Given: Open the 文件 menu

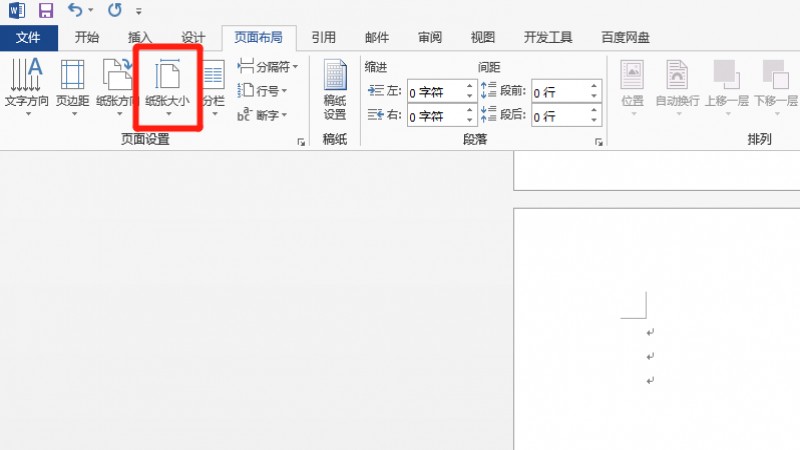Looking at the screenshot, I should coord(29,37).
